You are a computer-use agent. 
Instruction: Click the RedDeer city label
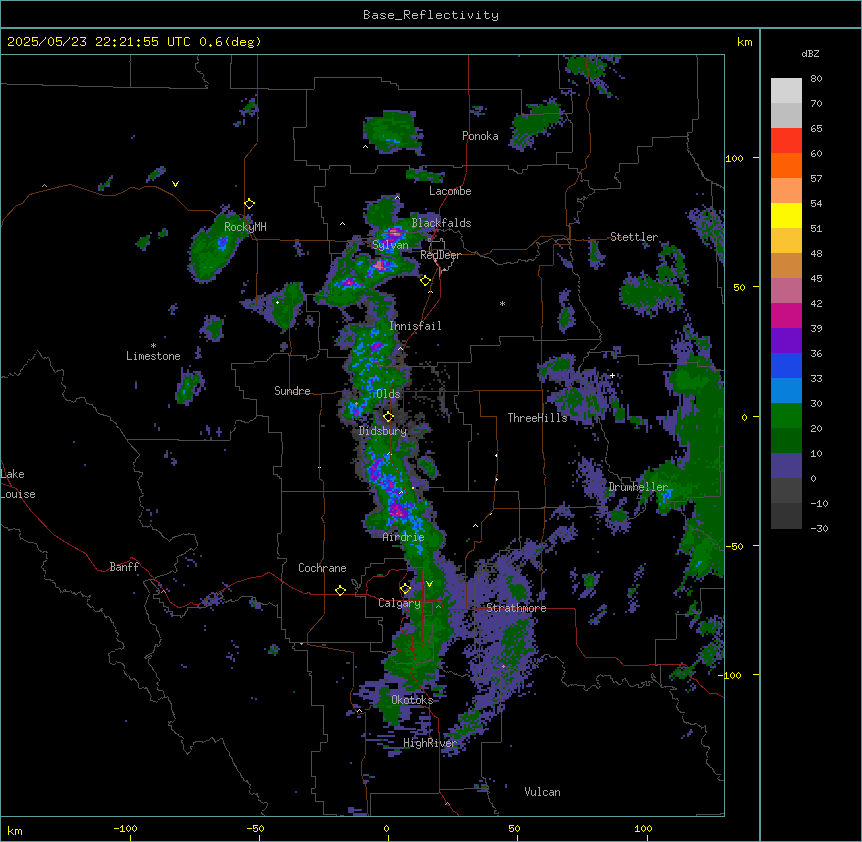(x=440, y=255)
